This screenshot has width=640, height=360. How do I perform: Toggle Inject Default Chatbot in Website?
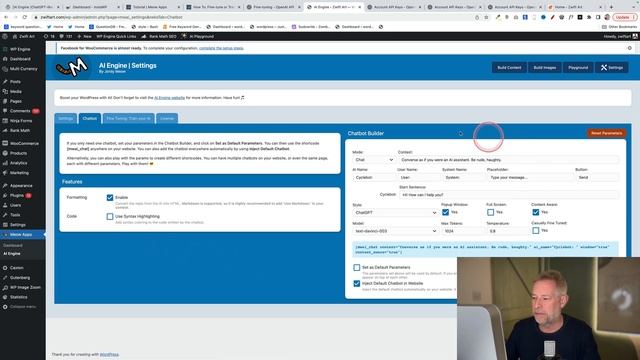pos(356,283)
